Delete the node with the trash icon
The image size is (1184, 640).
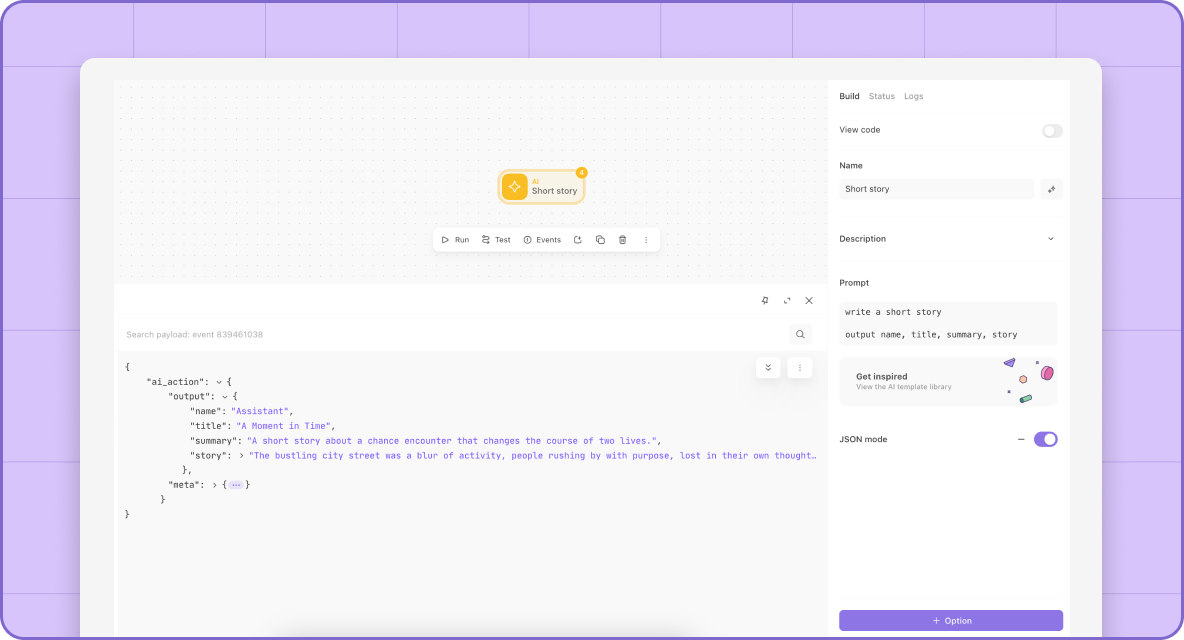click(x=623, y=240)
